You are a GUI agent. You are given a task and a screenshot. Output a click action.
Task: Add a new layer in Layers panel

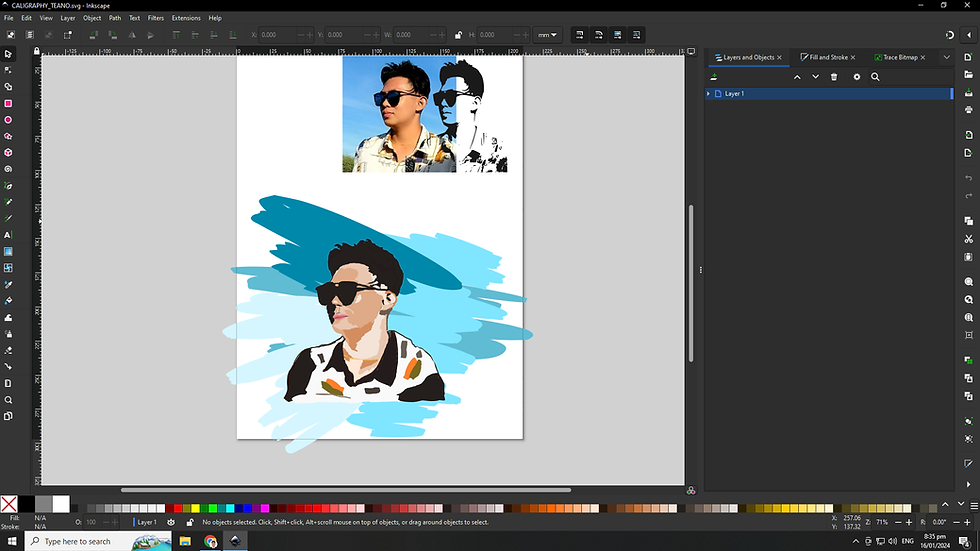(714, 77)
